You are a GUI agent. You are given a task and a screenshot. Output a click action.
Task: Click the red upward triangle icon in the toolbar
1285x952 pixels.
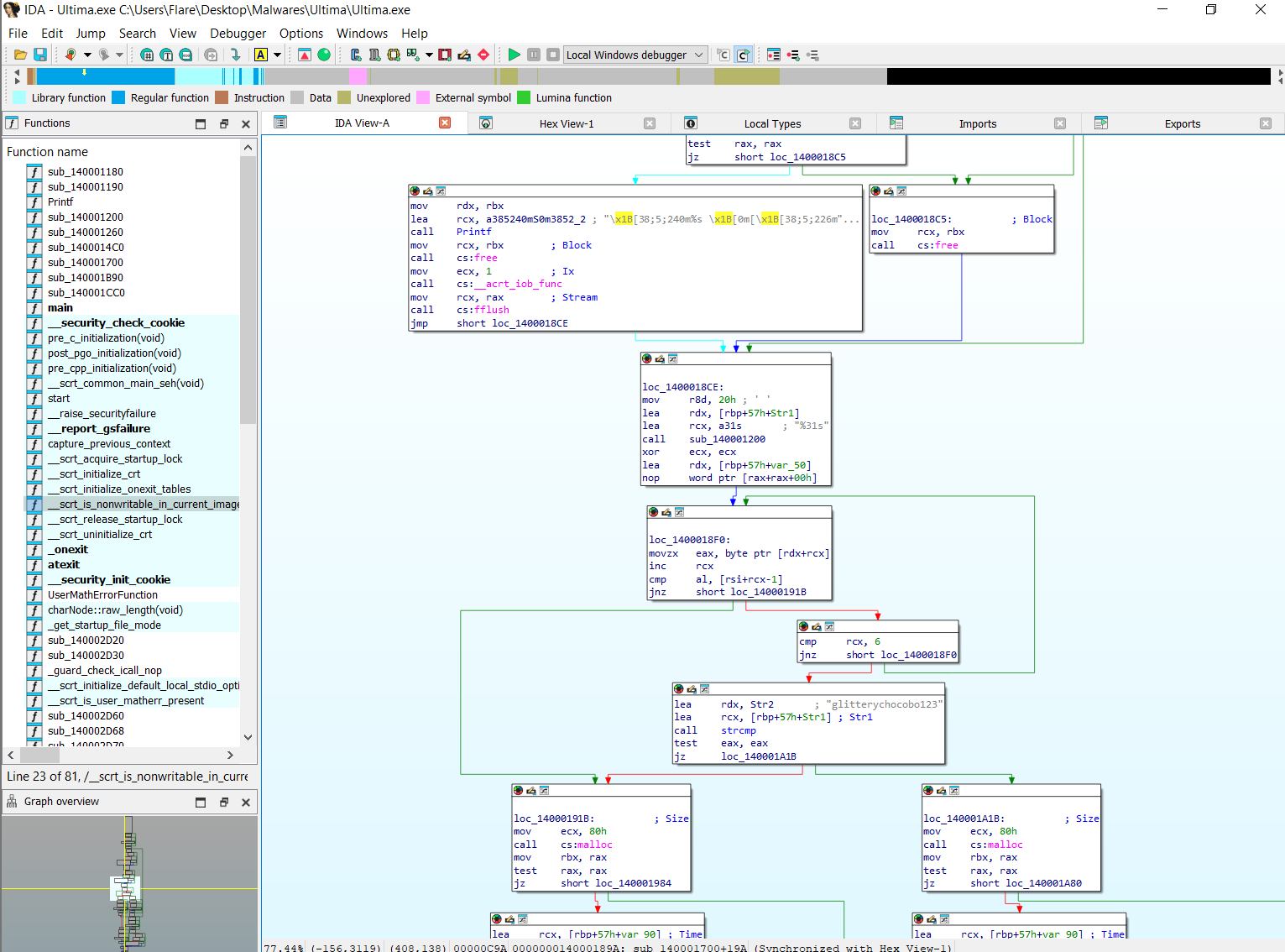[305, 55]
